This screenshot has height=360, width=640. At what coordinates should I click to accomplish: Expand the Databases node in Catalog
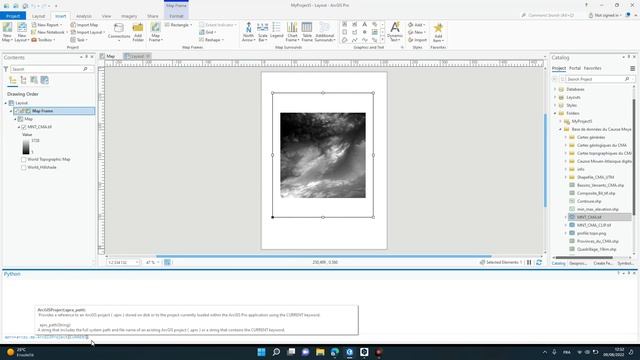tap(555, 89)
